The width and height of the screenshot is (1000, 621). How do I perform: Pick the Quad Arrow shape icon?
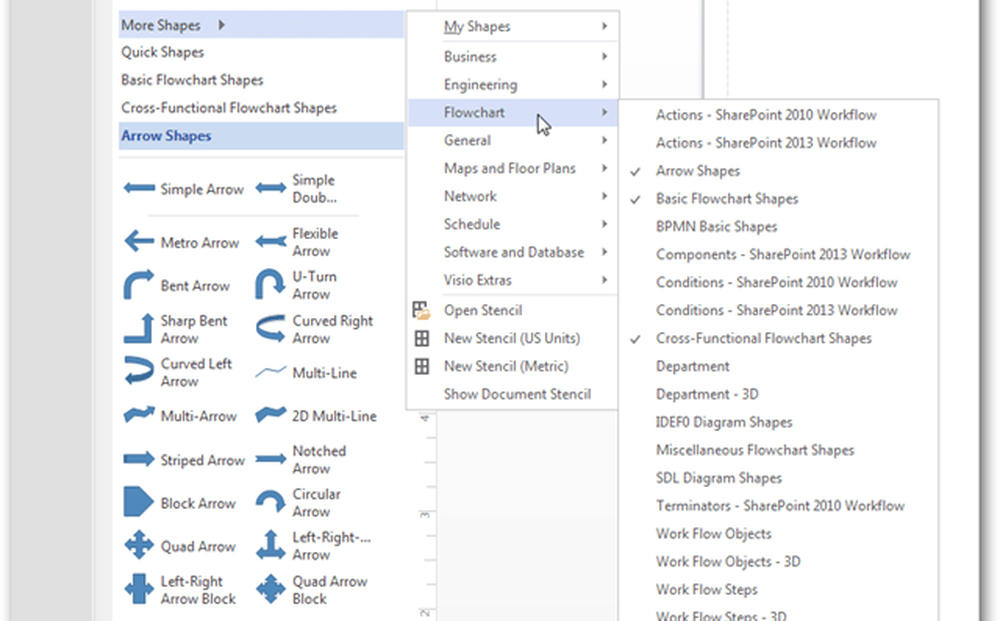[x=139, y=546]
